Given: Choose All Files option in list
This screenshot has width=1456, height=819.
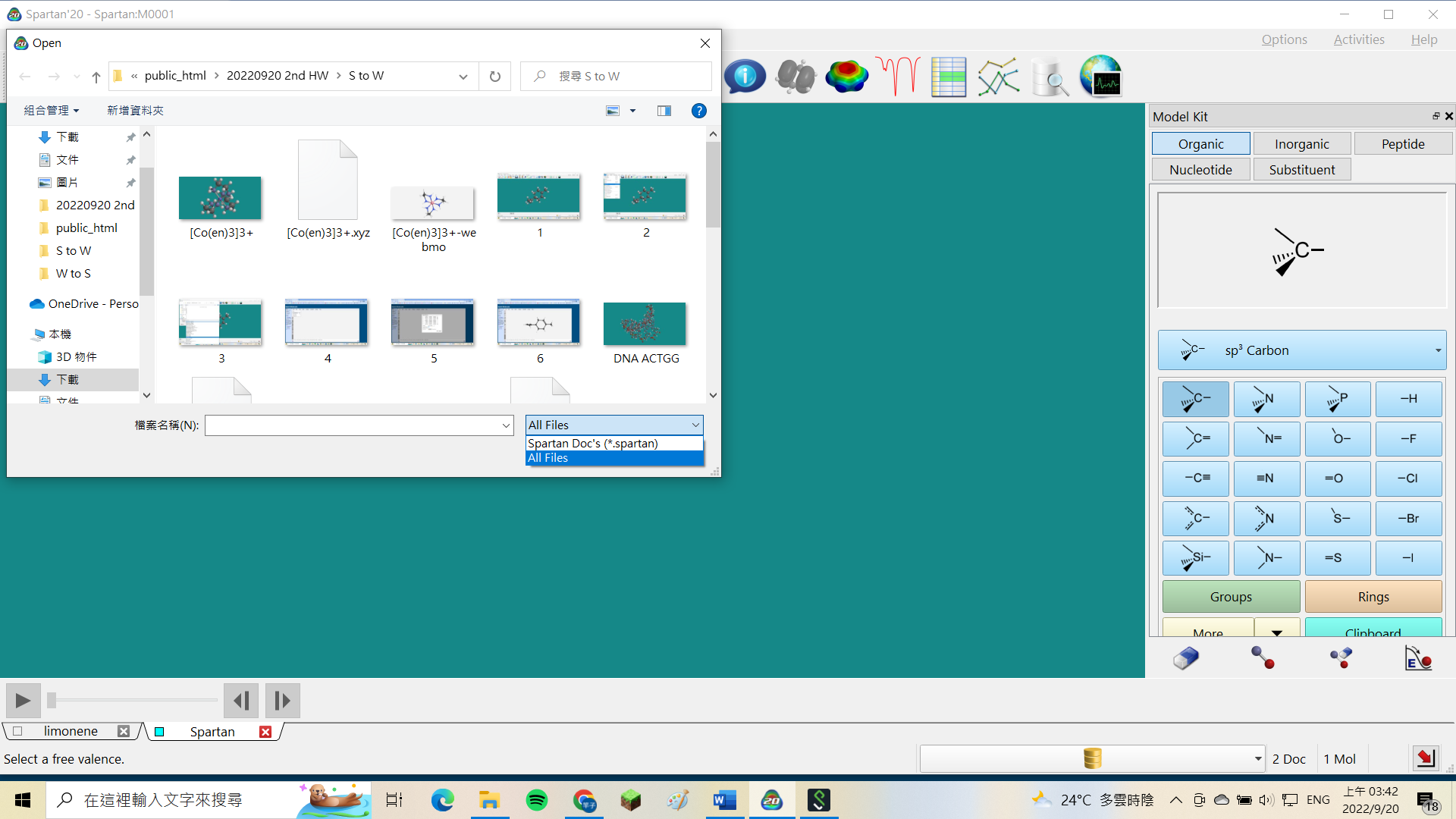Looking at the screenshot, I should click(x=614, y=458).
